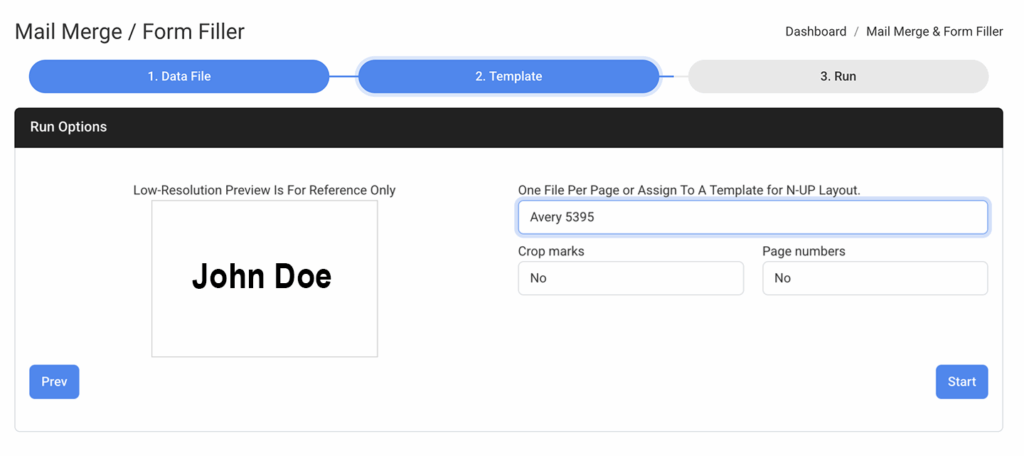Screen dimensions: 1024x456
Task: Jump to the 3. Run step
Action: (x=837, y=76)
